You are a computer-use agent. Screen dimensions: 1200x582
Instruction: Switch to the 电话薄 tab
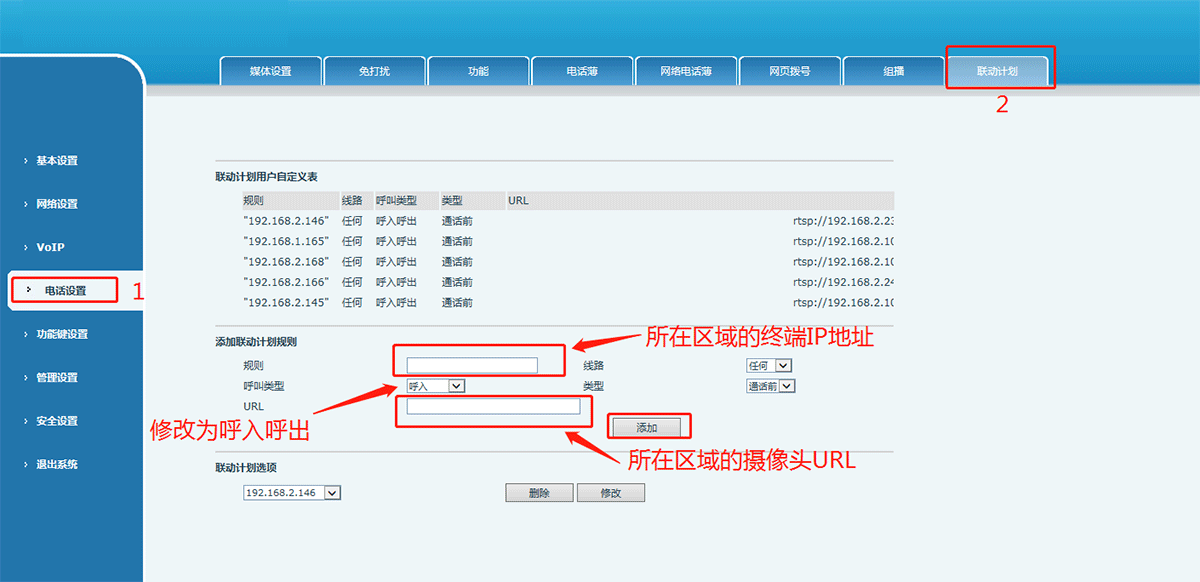(582, 70)
